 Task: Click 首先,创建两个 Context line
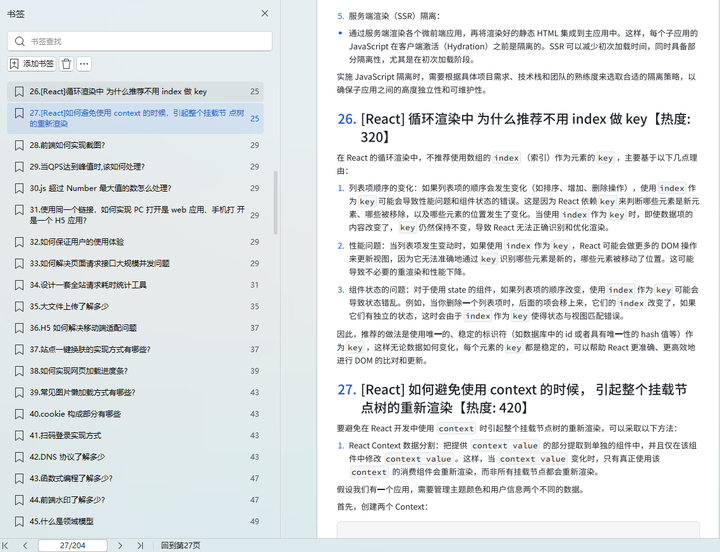382,507
